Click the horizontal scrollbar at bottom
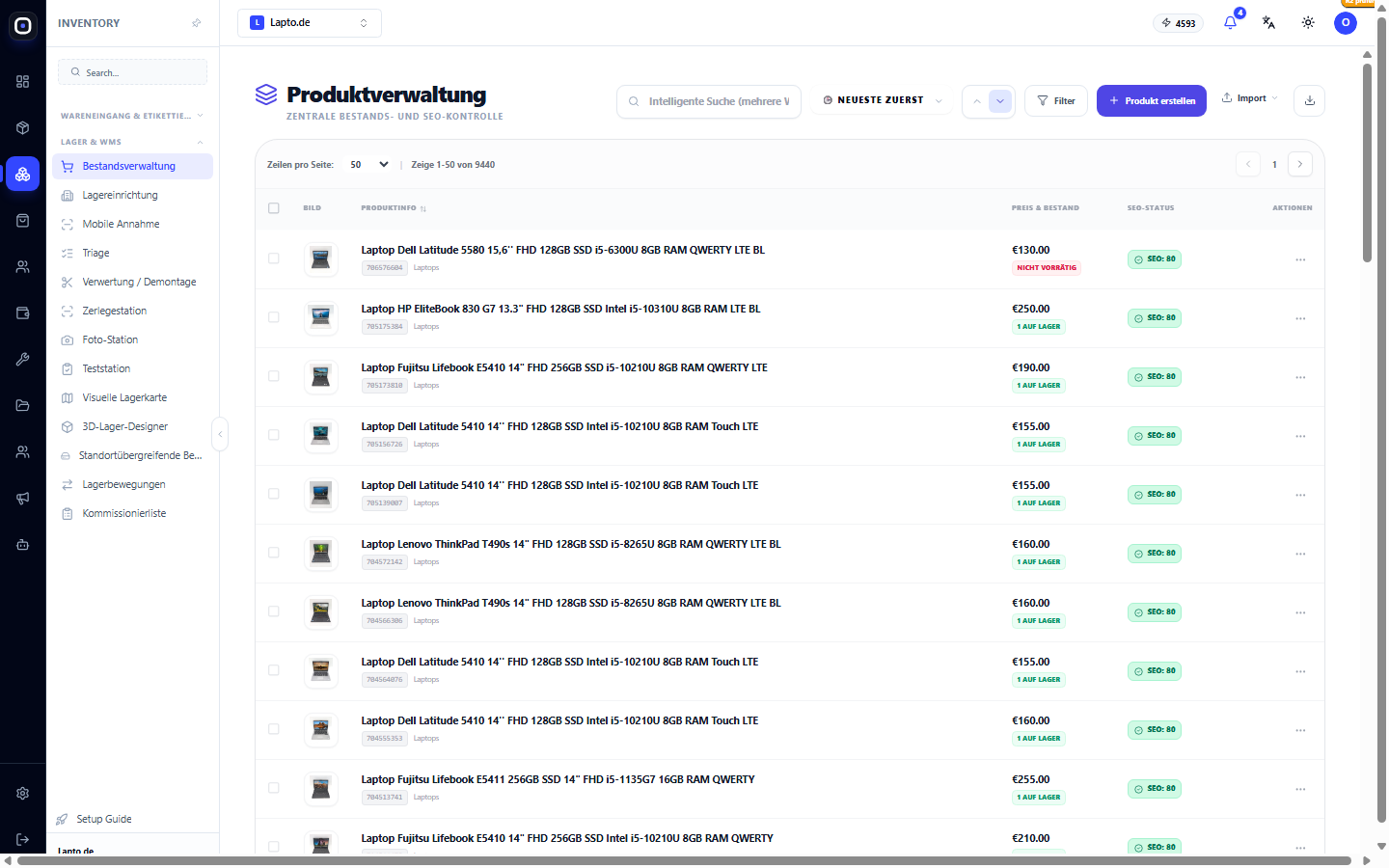 coord(684,860)
